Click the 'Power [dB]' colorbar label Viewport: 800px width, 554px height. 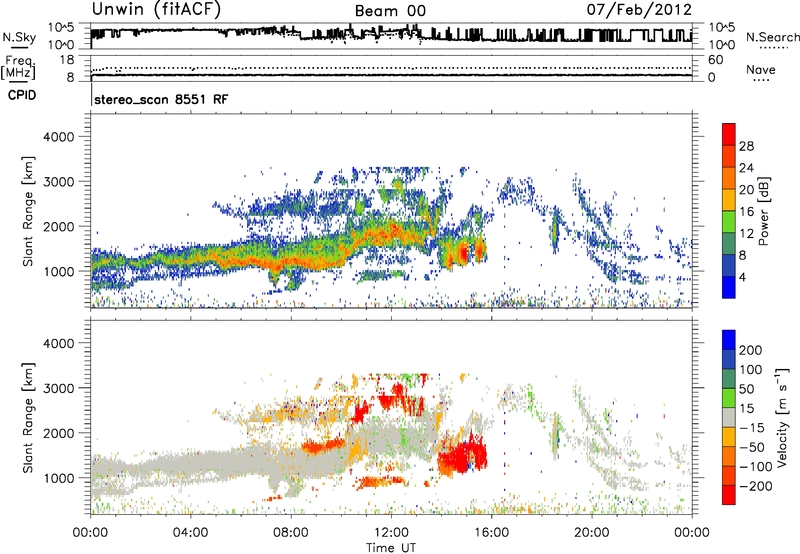[x=763, y=211]
